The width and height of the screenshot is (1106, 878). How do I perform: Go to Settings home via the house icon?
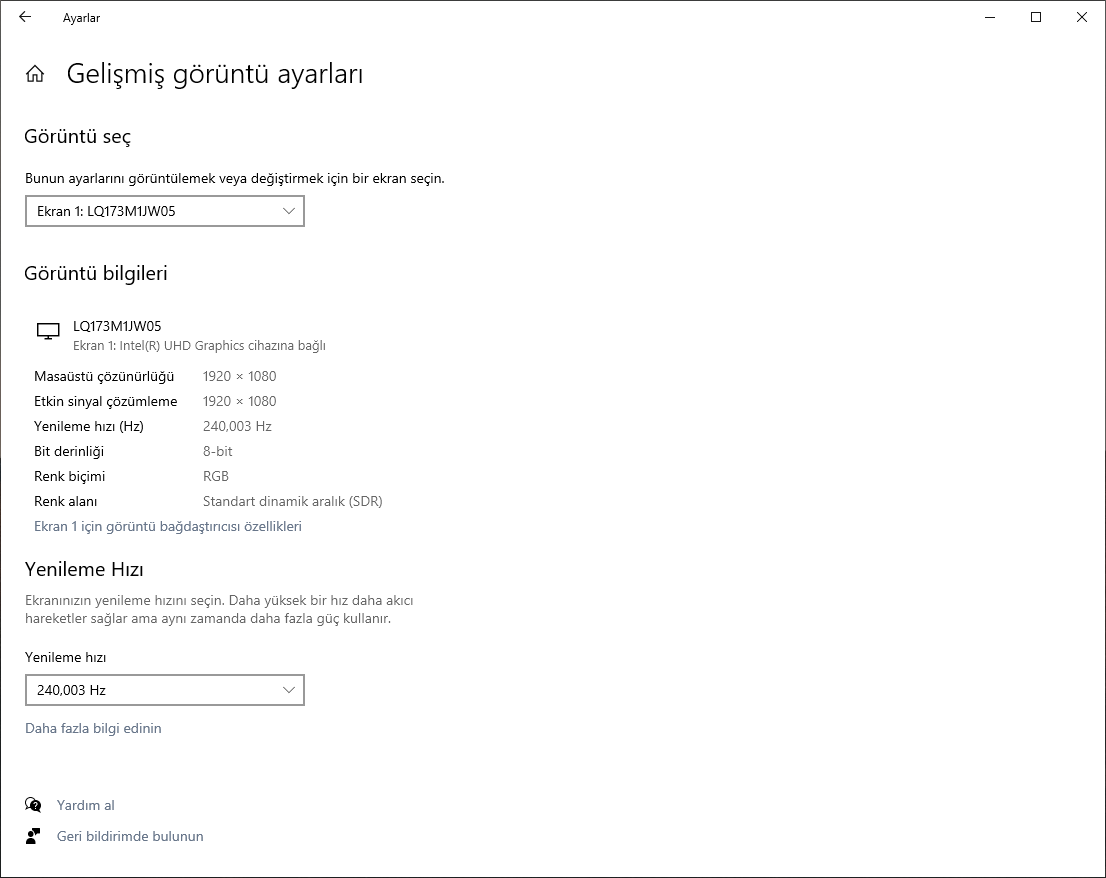[35, 74]
